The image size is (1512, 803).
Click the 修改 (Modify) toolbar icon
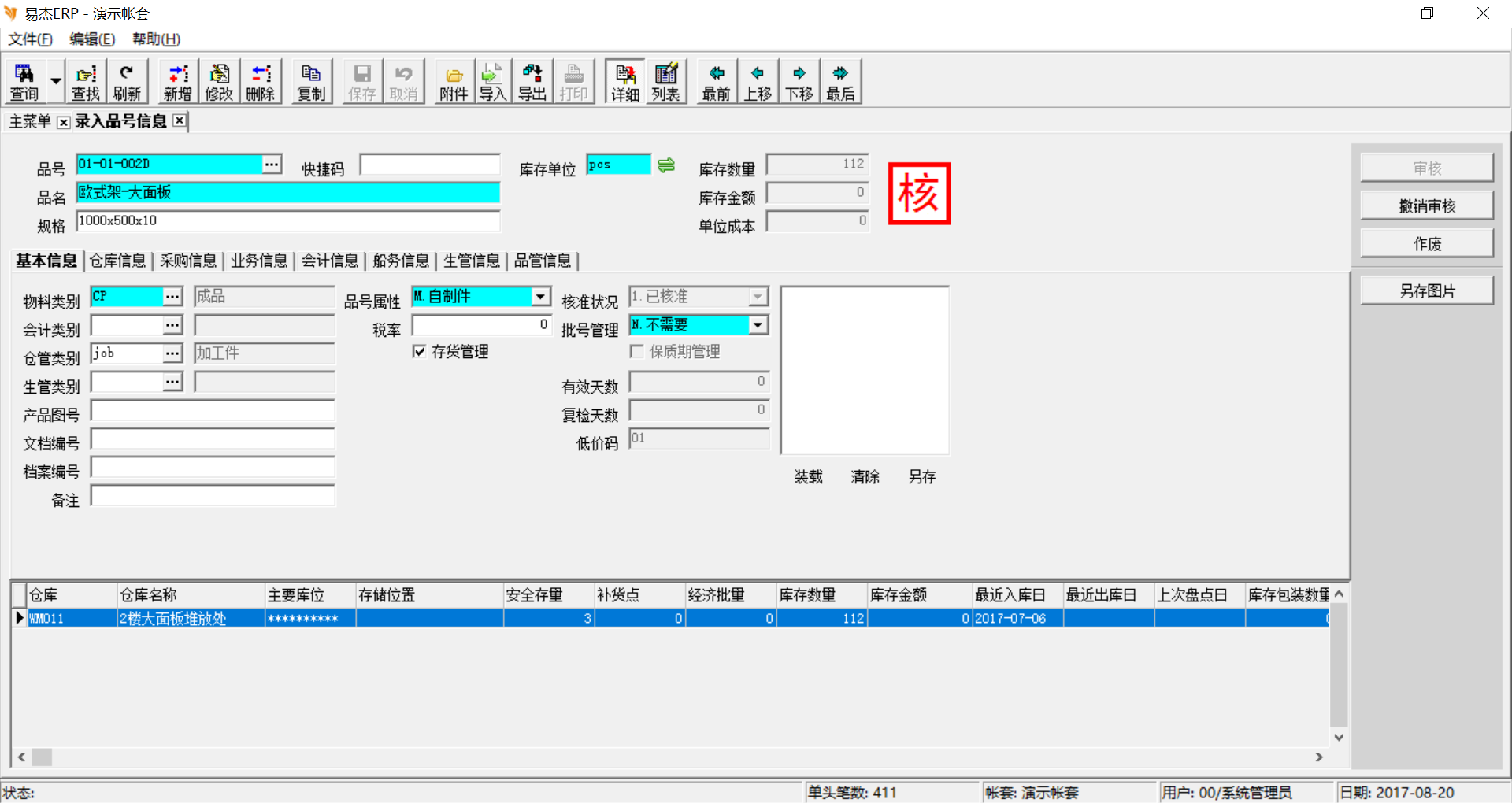219,82
